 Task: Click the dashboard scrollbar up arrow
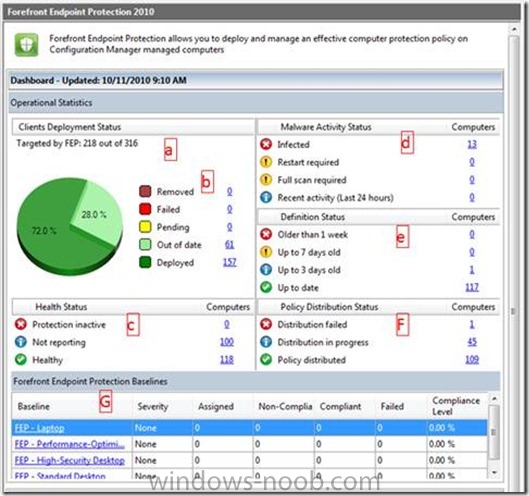coord(514,29)
